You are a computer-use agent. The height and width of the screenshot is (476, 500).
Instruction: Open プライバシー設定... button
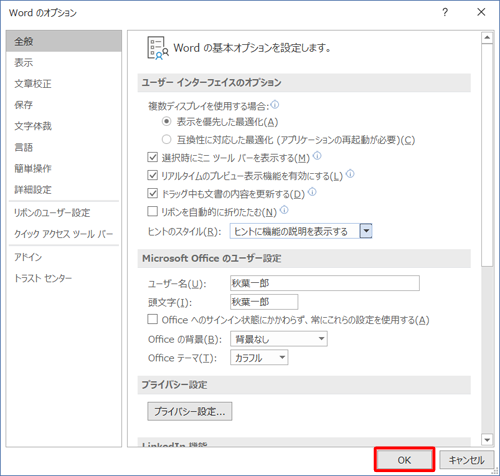click(190, 411)
